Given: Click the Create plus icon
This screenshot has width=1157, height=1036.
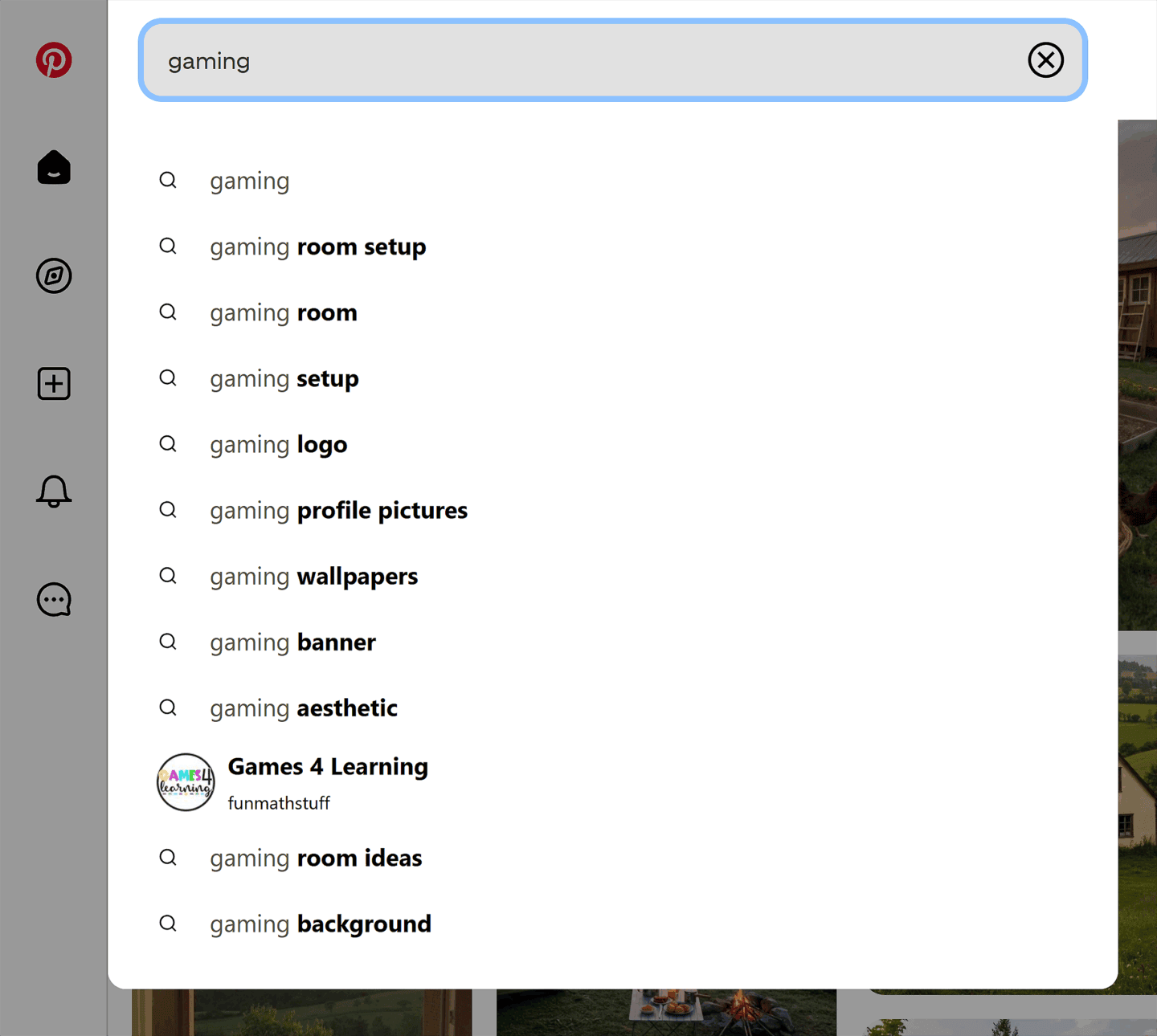Looking at the screenshot, I should click(x=53, y=383).
